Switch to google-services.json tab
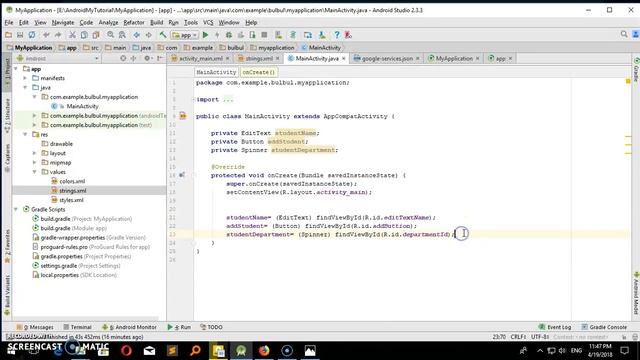 387,58
